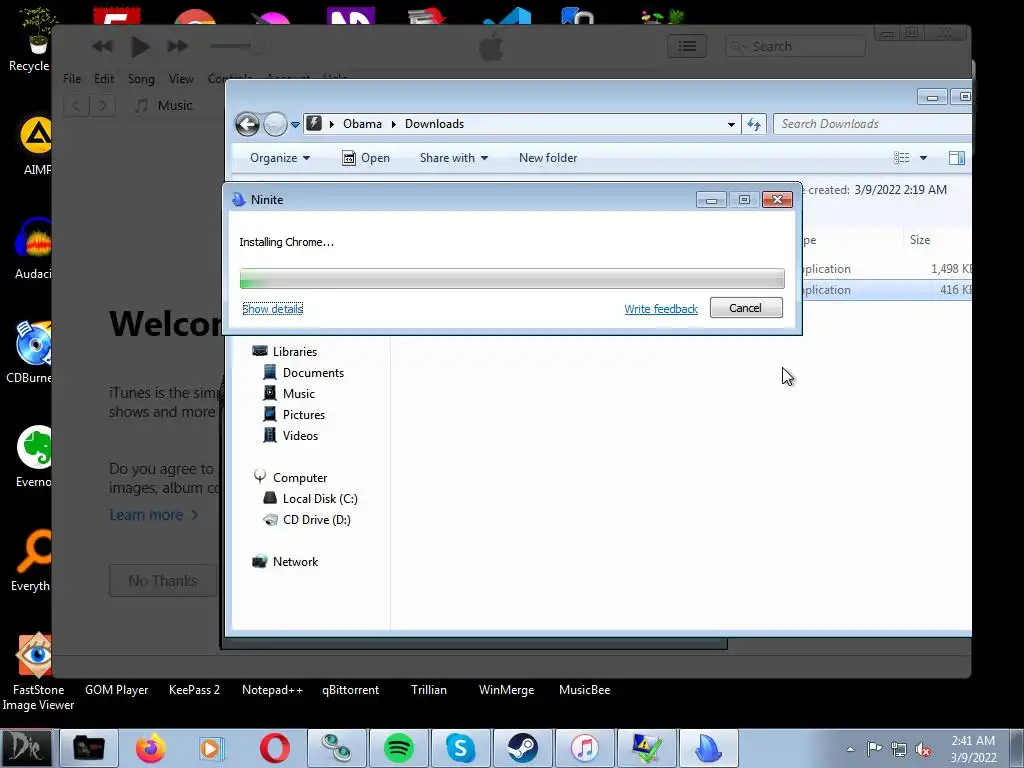
Task: Click No Thanks button in iTunes
Action: 163,581
